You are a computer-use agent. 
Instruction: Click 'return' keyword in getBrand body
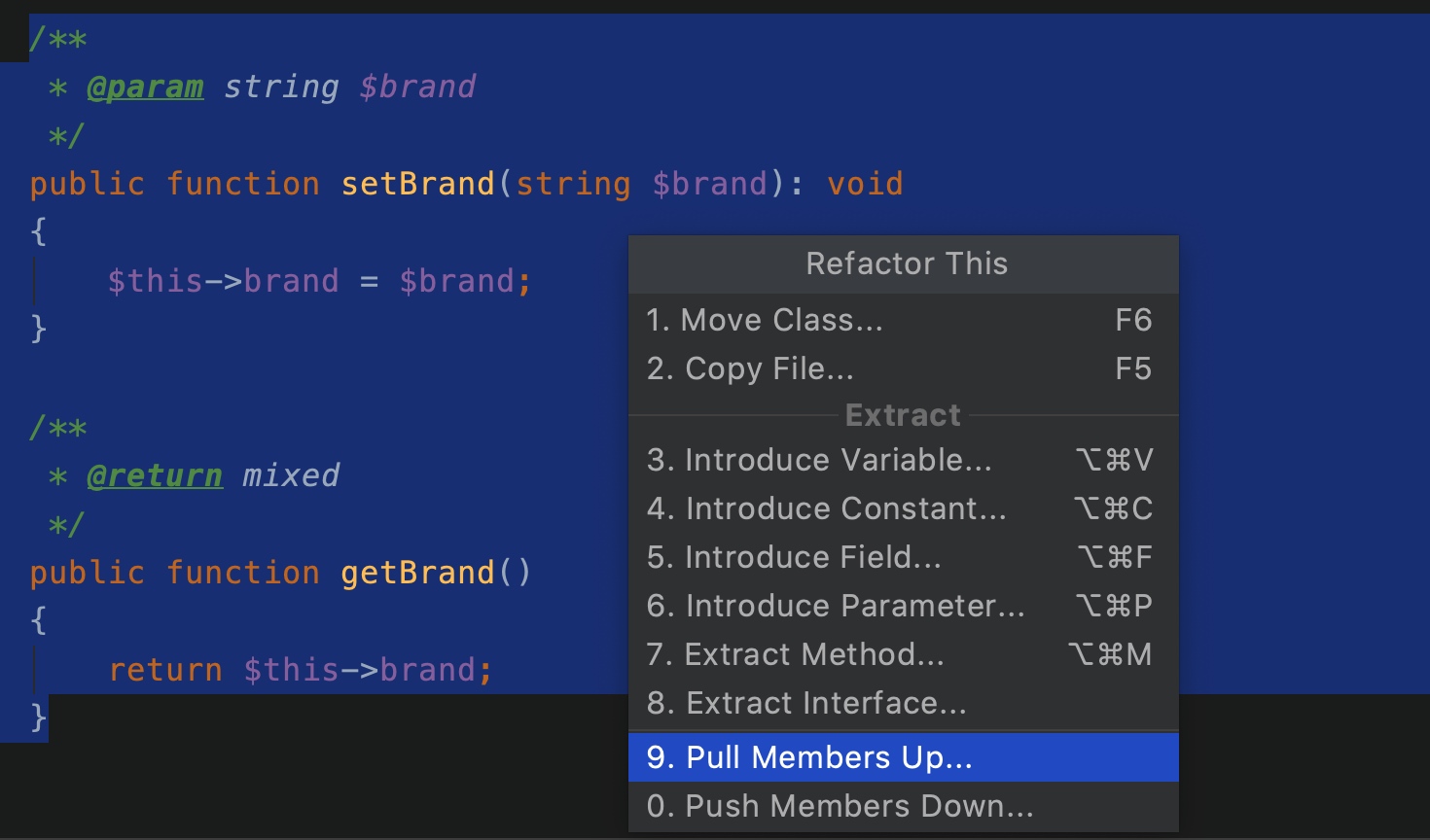pyautogui.click(x=165, y=670)
